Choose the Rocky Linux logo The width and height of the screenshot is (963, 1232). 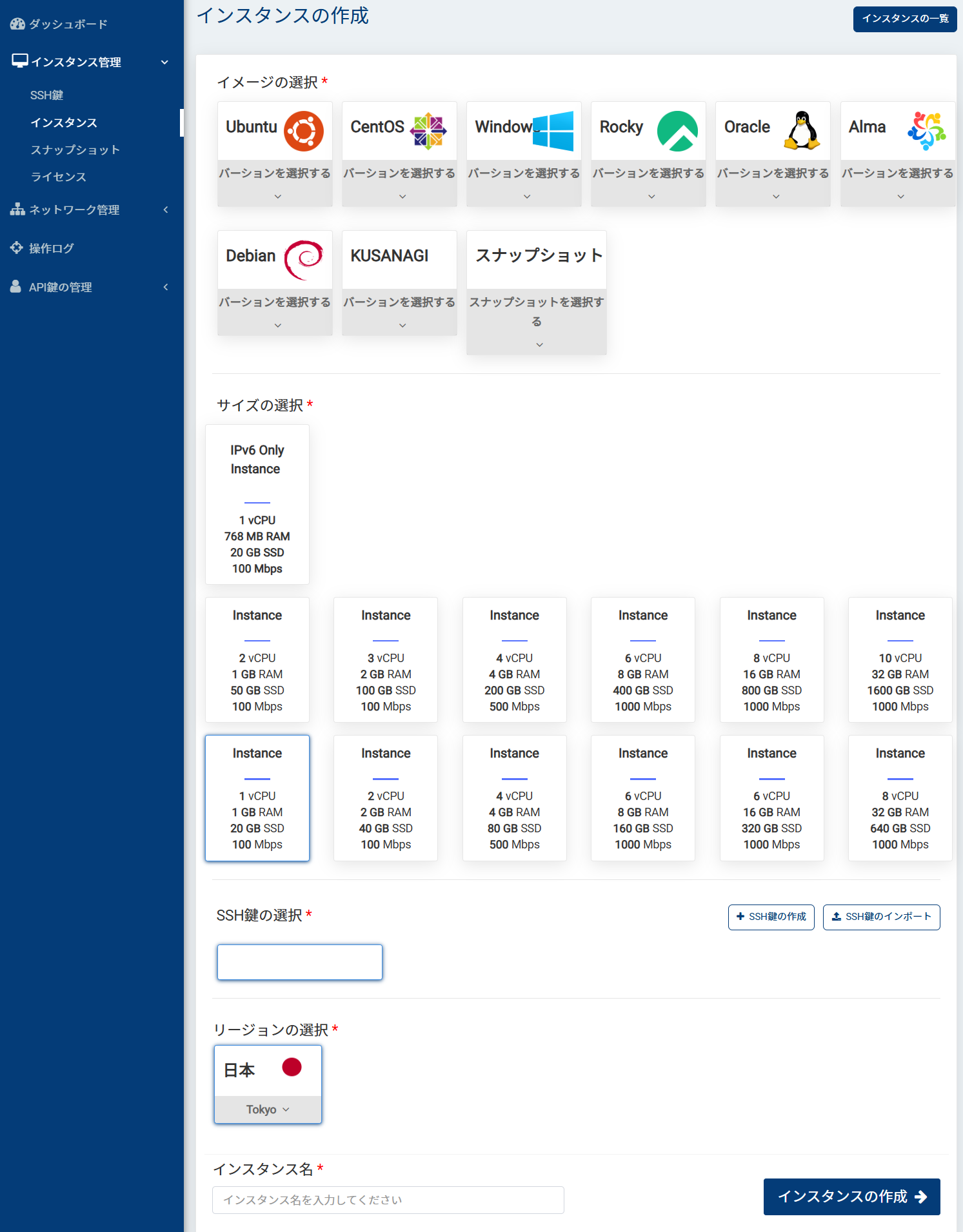point(677,131)
